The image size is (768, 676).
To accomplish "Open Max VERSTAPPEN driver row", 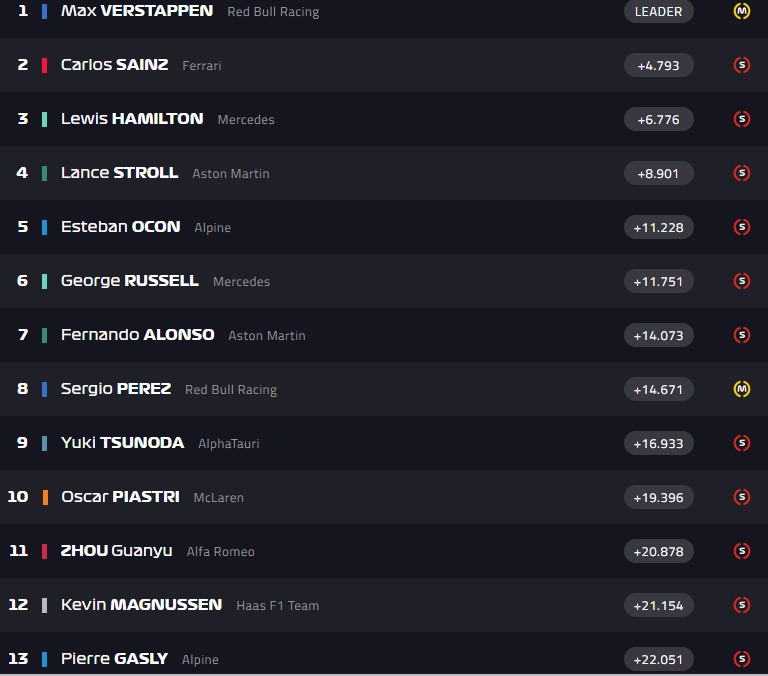I will click(x=137, y=11).
